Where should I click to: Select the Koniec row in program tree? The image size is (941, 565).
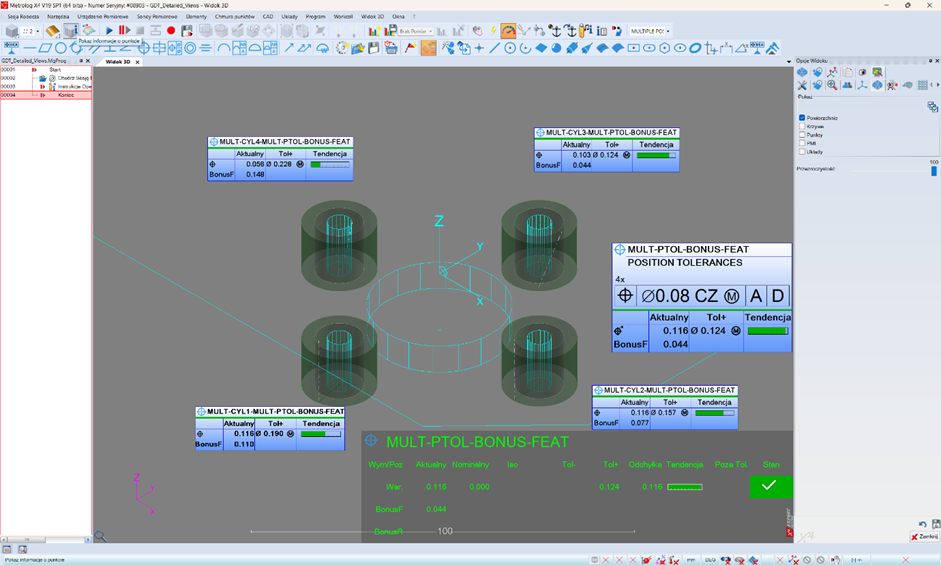(x=46, y=95)
